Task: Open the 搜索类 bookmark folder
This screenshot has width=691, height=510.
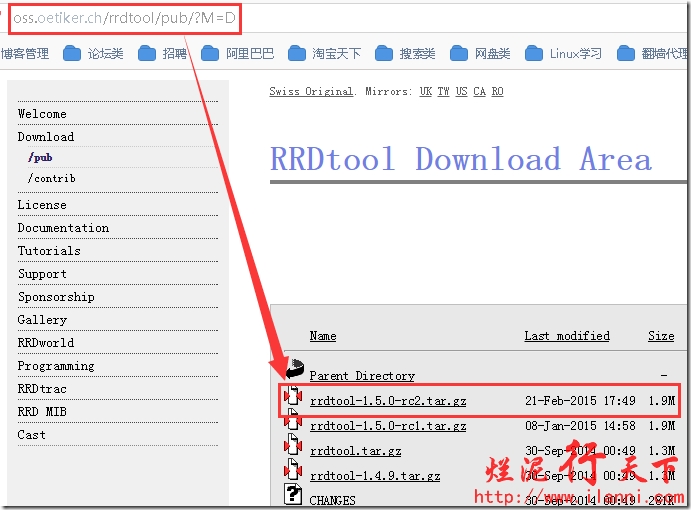Action: (x=405, y=54)
